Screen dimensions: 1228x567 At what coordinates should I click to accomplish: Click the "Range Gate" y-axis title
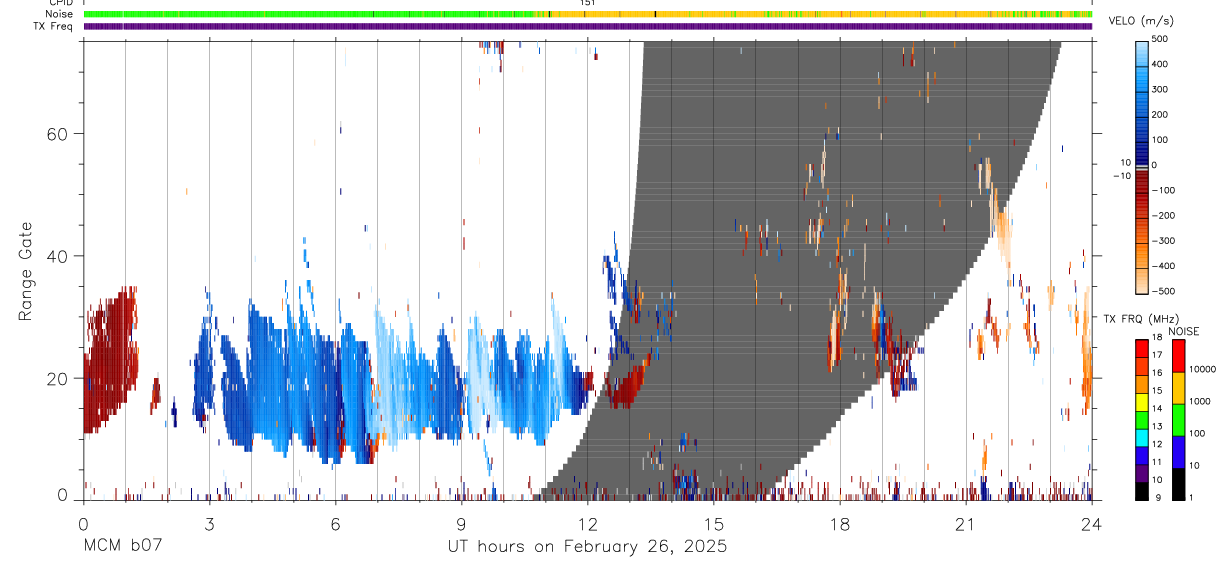[26, 271]
